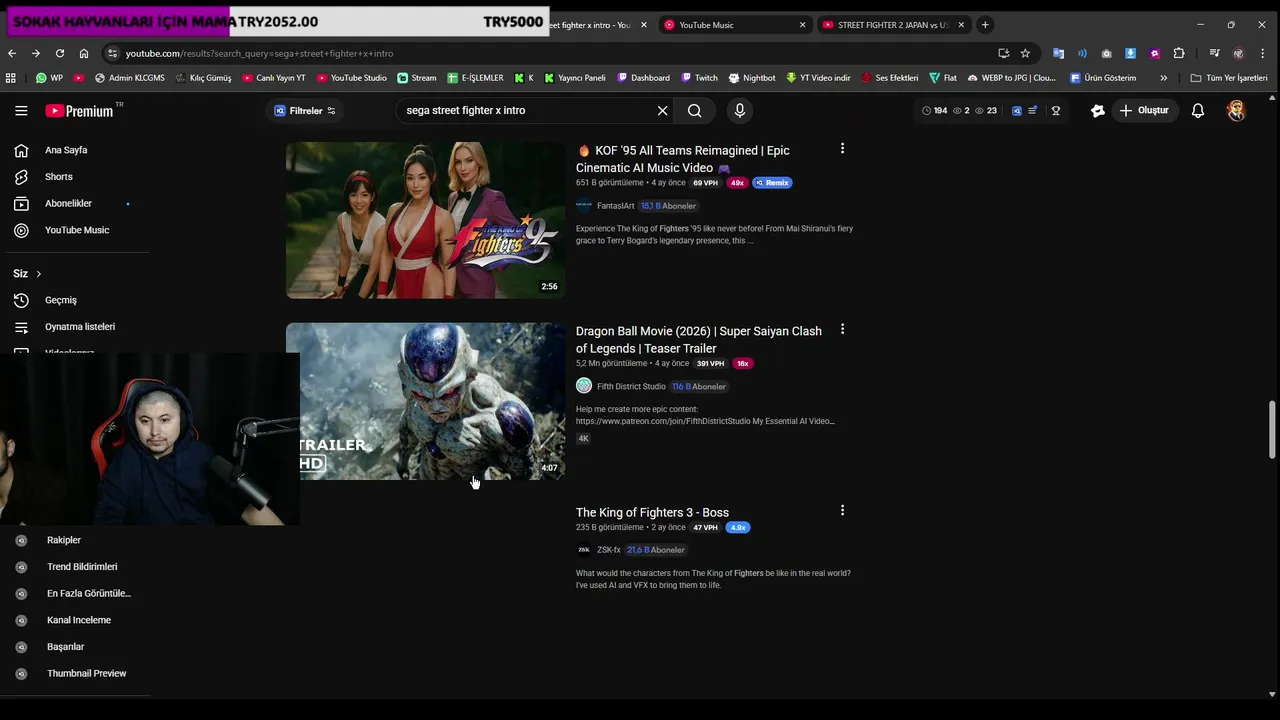Open Shorts in the sidebar
Image resolution: width=1280 pixels, height=720 pixels.
(x=58, y=177)
